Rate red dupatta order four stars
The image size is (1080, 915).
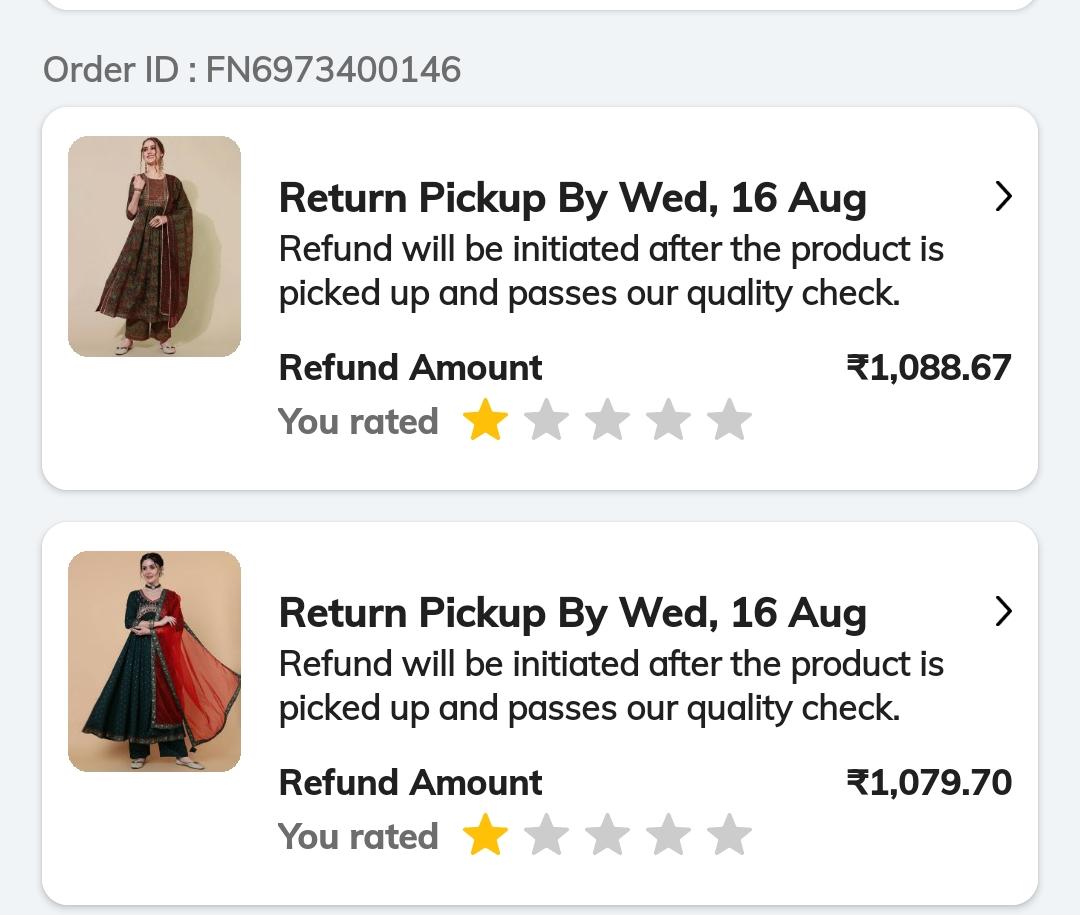pyautogui.click(x=668, y=835)
